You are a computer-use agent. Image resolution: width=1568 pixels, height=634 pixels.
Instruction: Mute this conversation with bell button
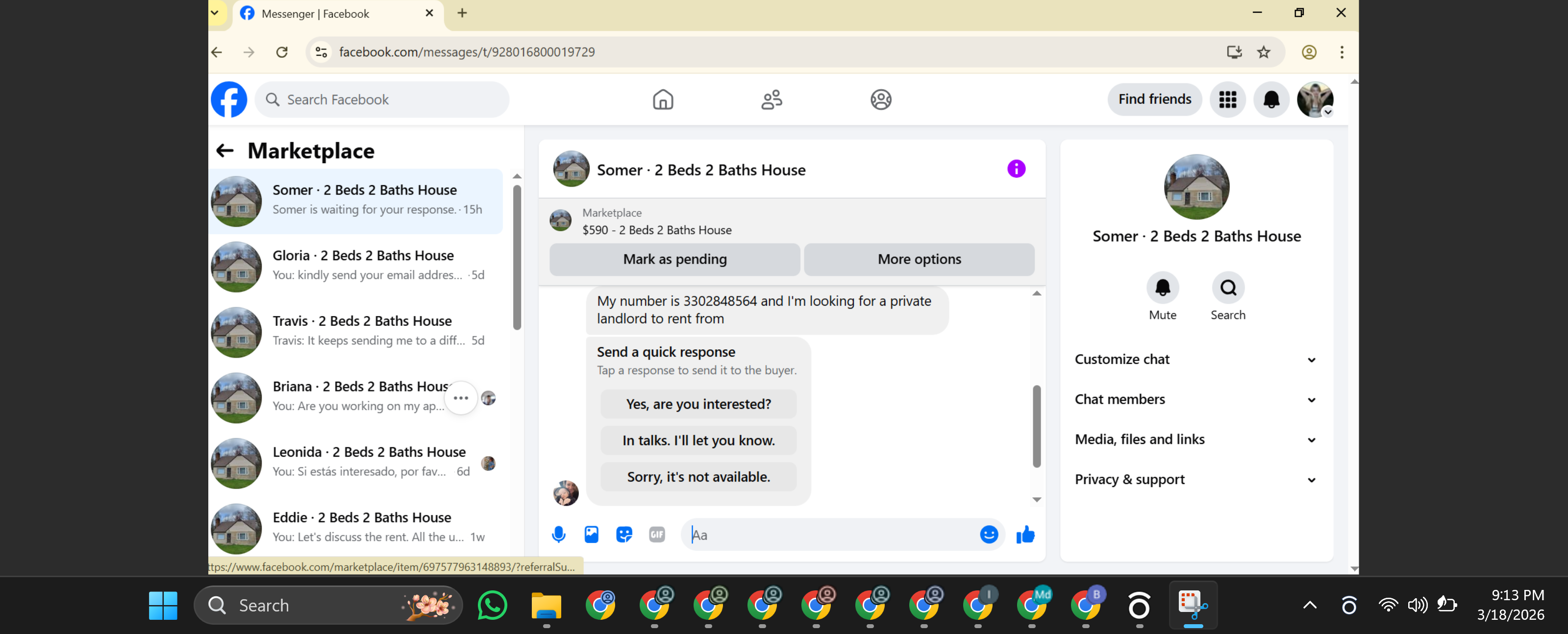[1162, 287]
